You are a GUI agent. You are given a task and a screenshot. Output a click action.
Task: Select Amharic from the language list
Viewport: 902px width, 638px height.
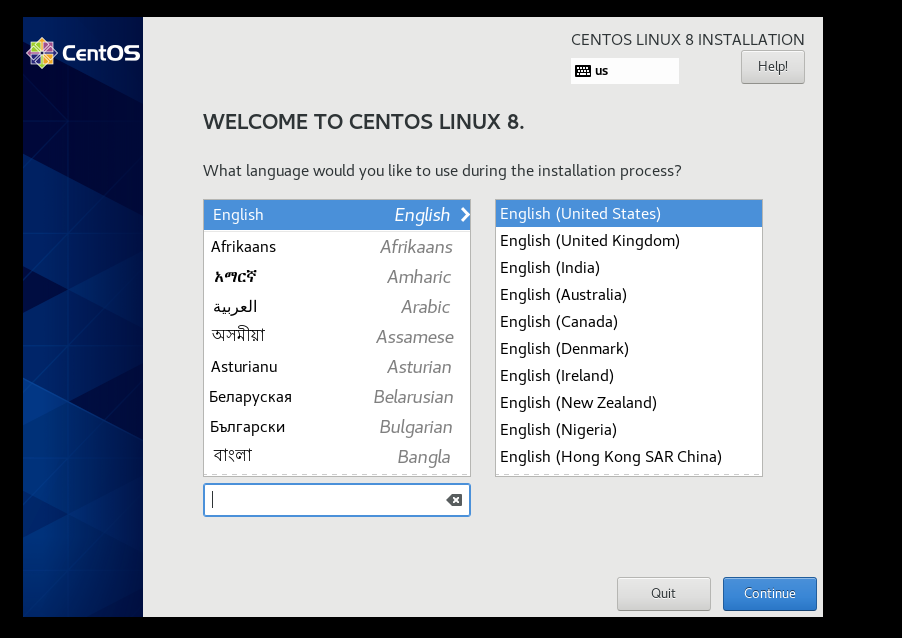pos(300,276)
